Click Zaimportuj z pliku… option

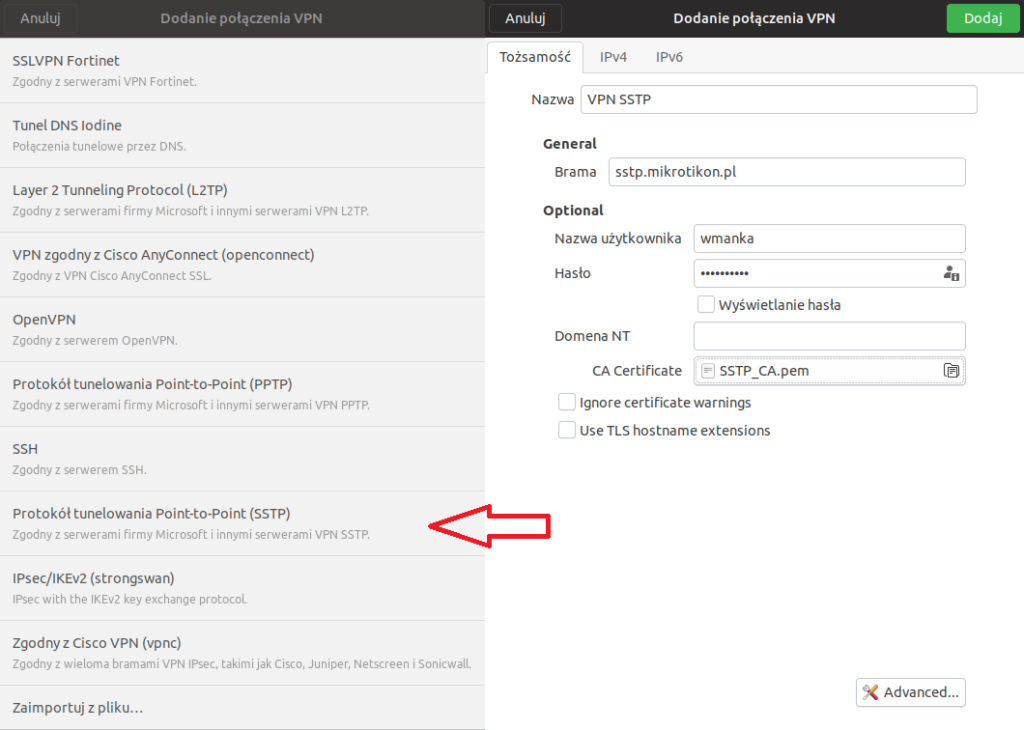[242, 707]
